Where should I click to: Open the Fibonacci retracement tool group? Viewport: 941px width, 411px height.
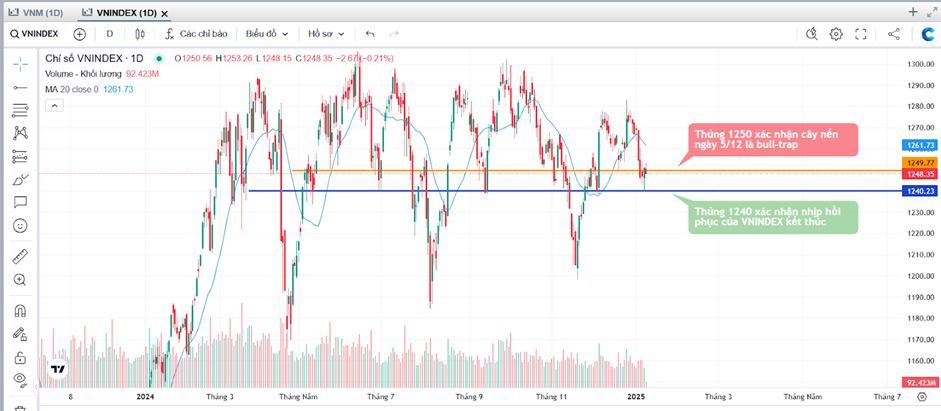[x=20, y=110]
